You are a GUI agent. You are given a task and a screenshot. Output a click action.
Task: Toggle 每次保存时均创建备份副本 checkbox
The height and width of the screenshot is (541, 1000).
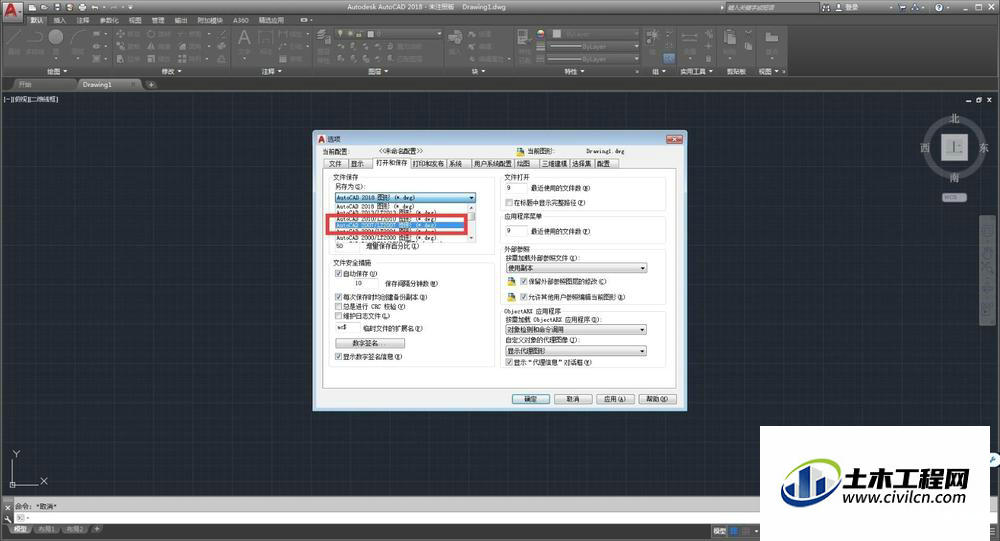point(339,297)
